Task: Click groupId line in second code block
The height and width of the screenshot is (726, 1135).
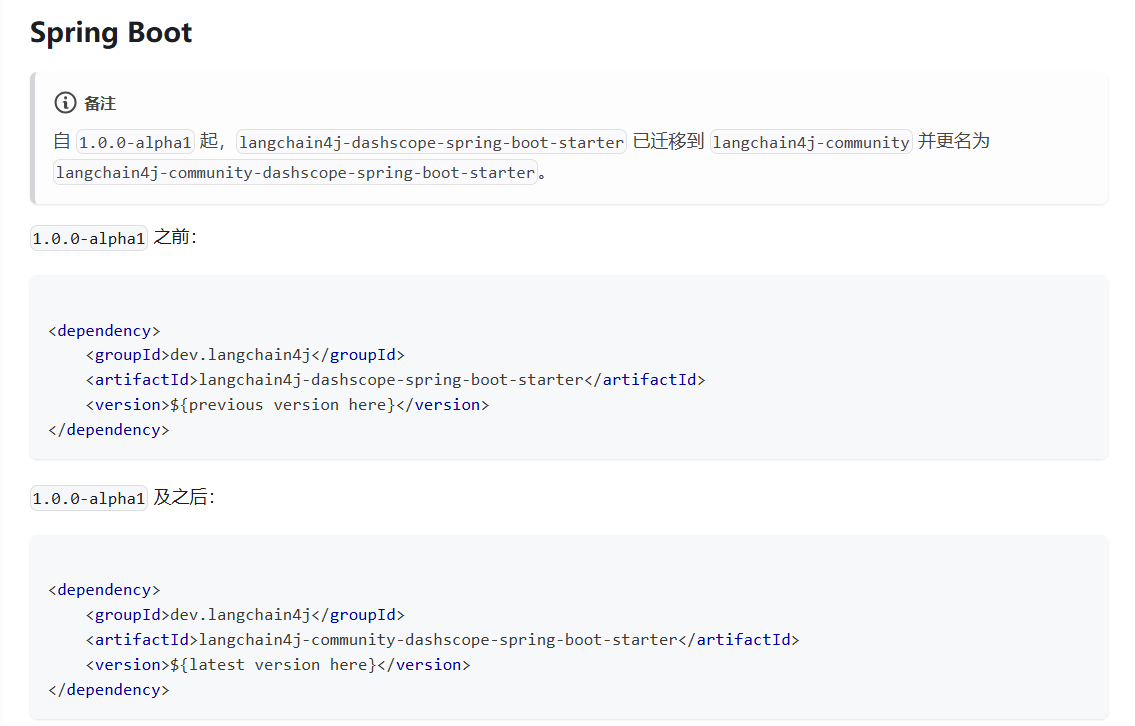Action: (x=245, y=615)
